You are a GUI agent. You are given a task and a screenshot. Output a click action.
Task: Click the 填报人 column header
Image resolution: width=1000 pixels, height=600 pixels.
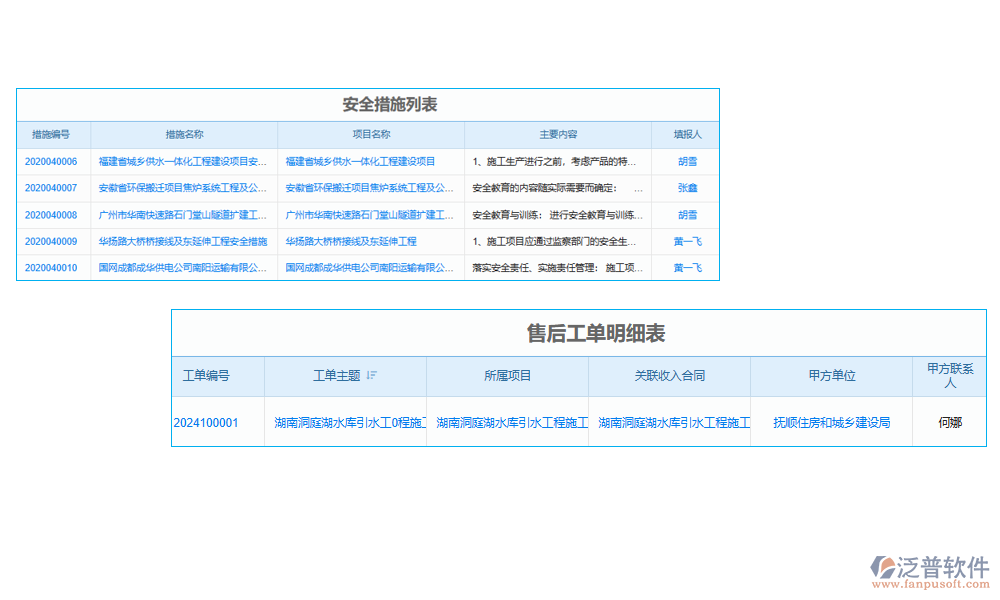pyautogui.click(x=687, y=135)
